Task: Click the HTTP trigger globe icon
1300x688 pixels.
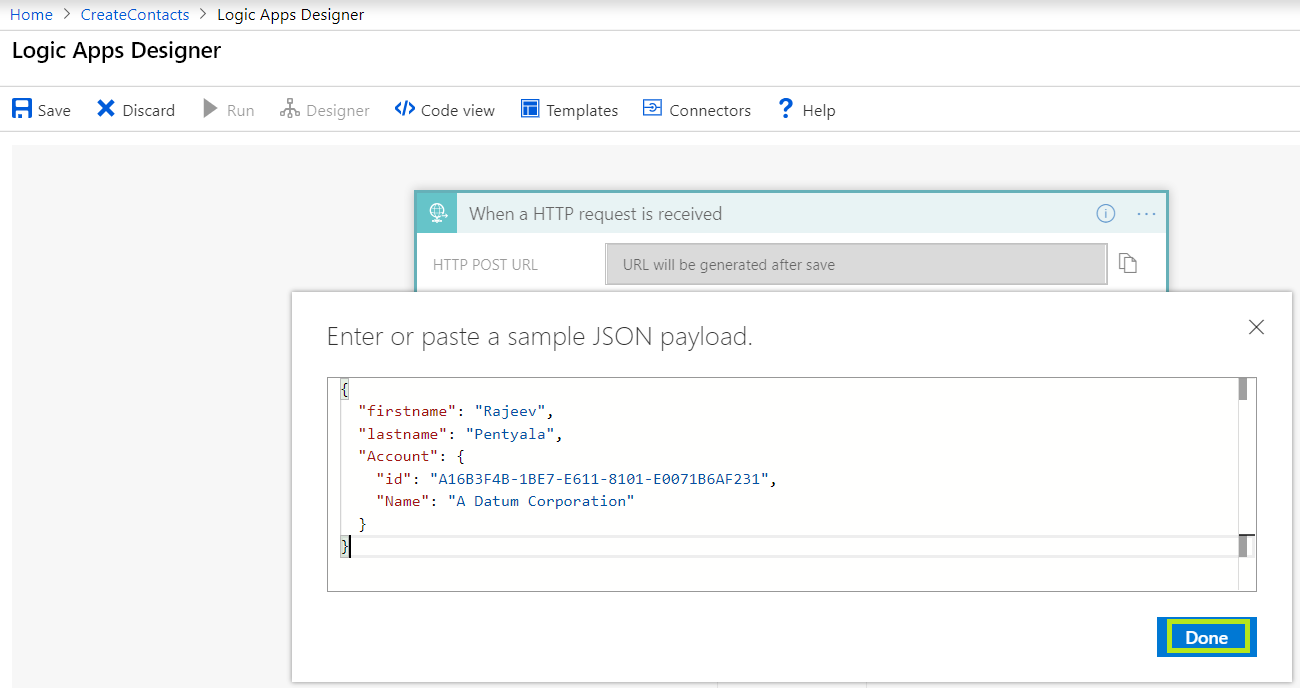Action: coord(435,212)
